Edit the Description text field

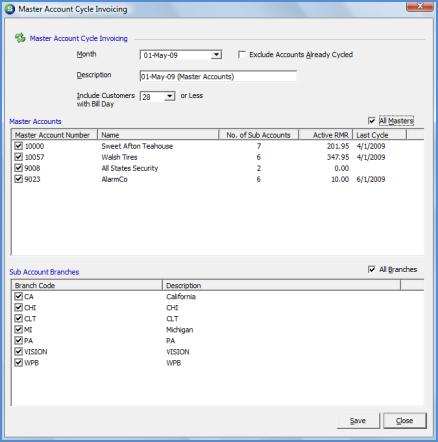tap(218, 76)
